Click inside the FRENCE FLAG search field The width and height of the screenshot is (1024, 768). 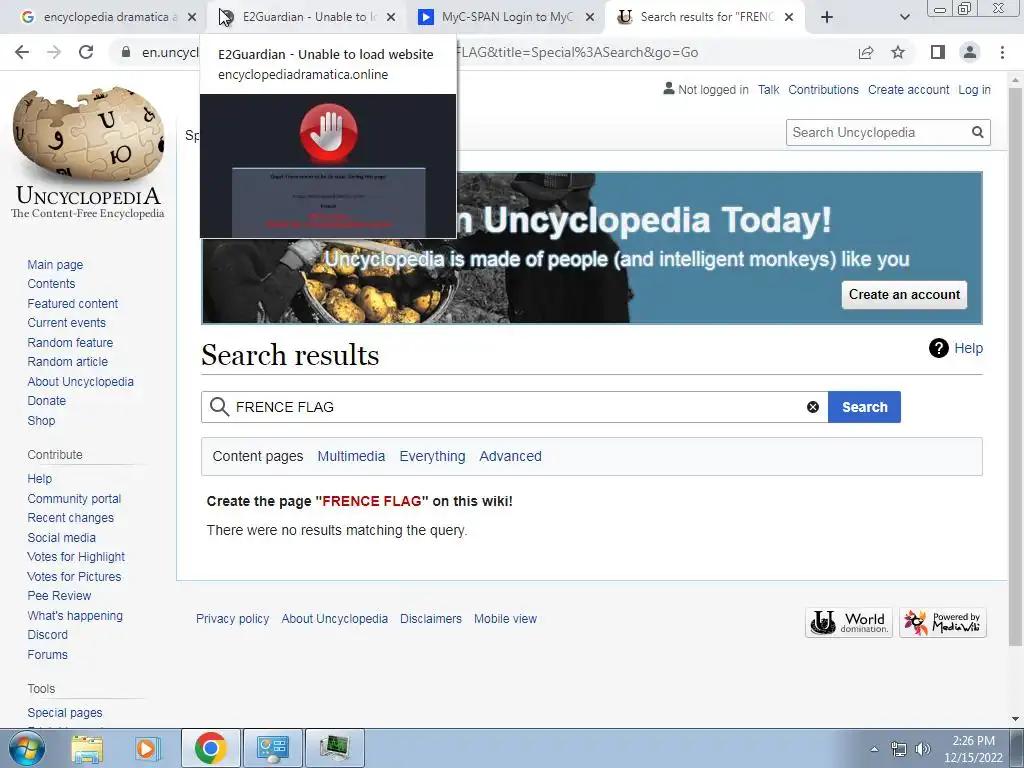pyautogui.click(x=515, y=407)
